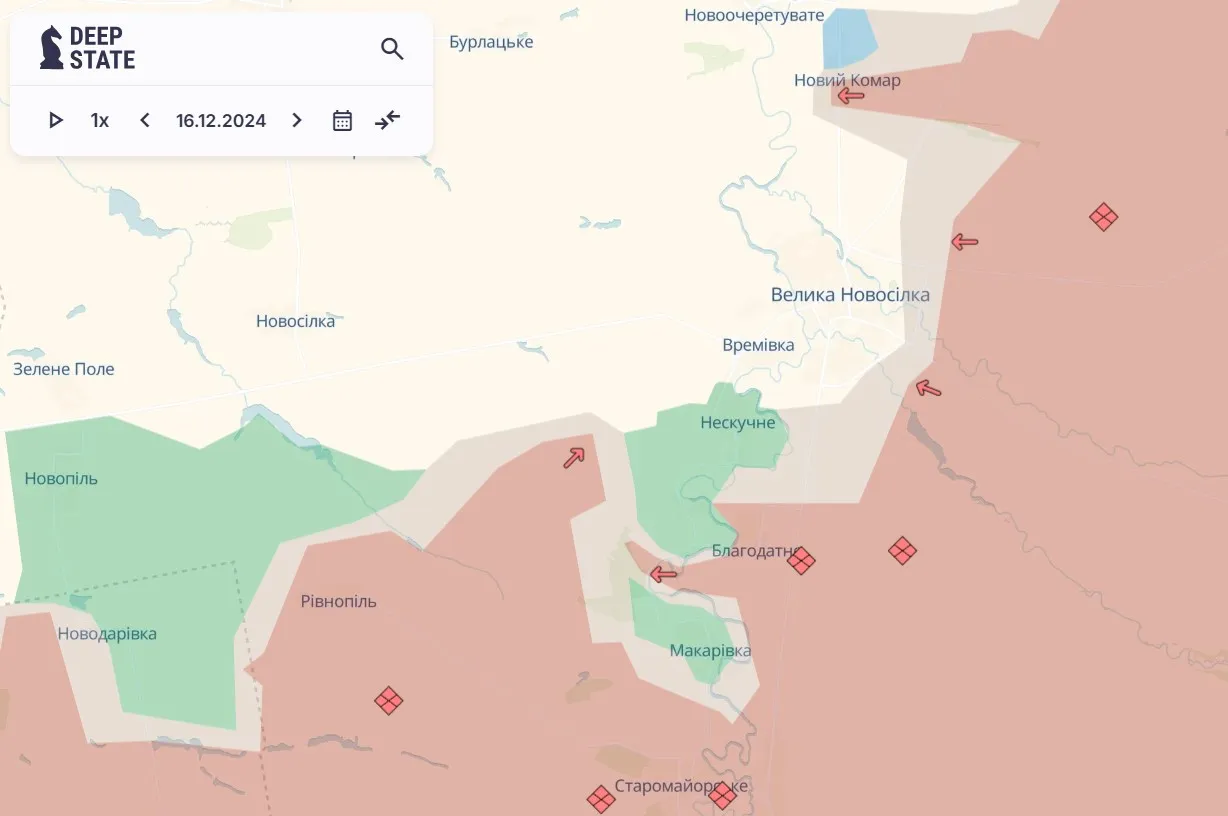This screenshot has height=816, width=1228.
Task: Open the calendar date picker icon
Action: pyautogui.click(x=341, y=120)
